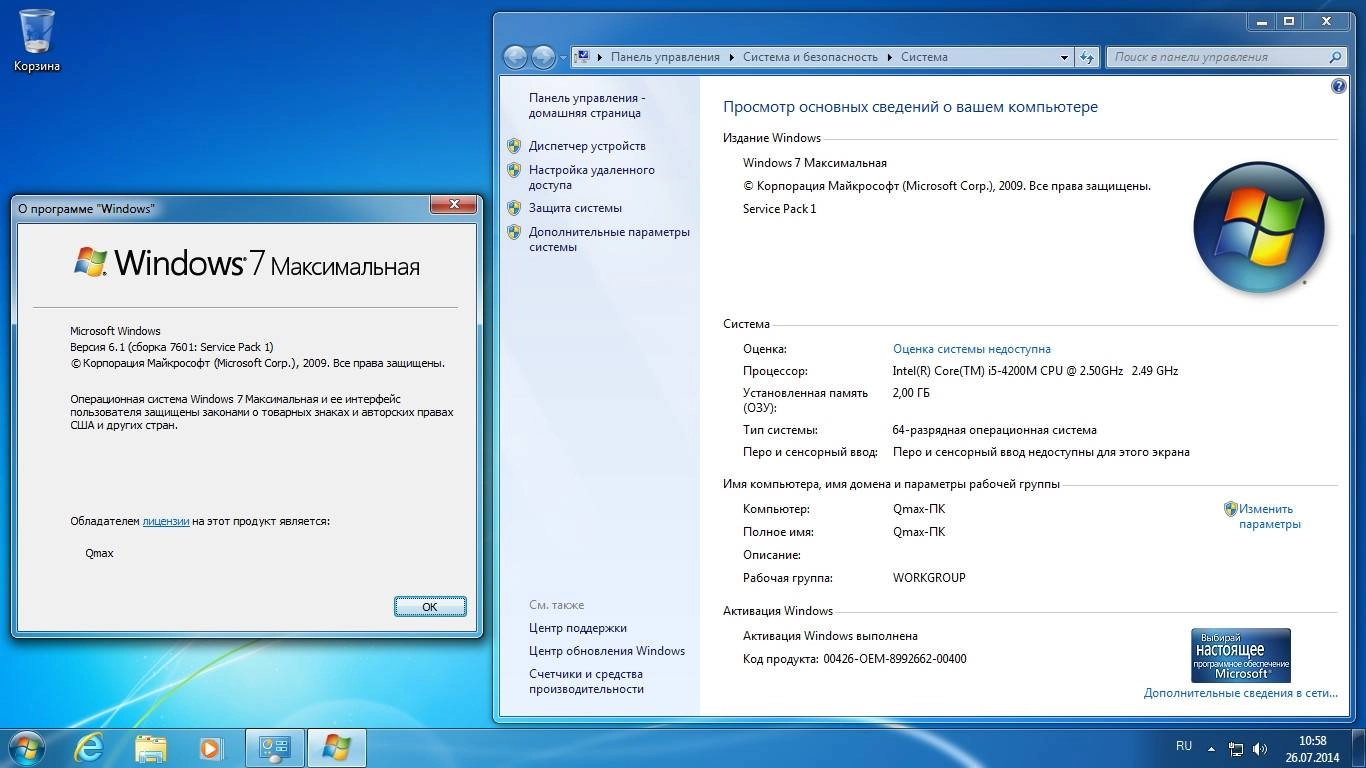
Task: Click "Изменить параметры" link
Action: 1269,516
